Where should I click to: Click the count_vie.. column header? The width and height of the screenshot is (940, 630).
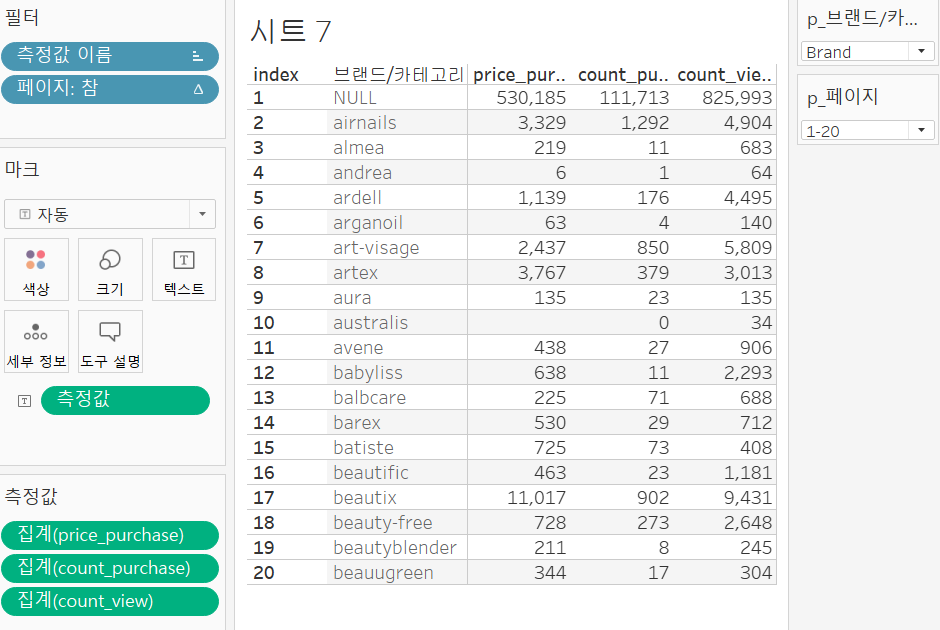[x=724, y=75]
